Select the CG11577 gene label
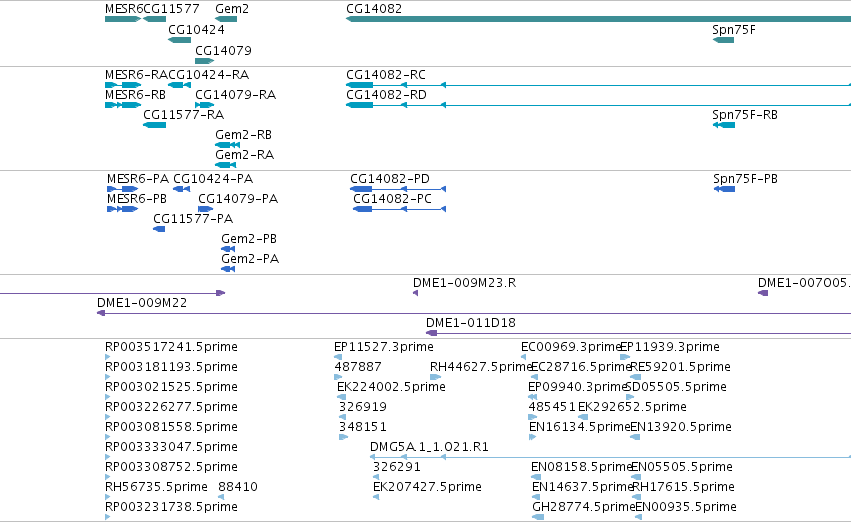Image resolution: width=851 pixels, height=522 pixels. tap(172, 9)
